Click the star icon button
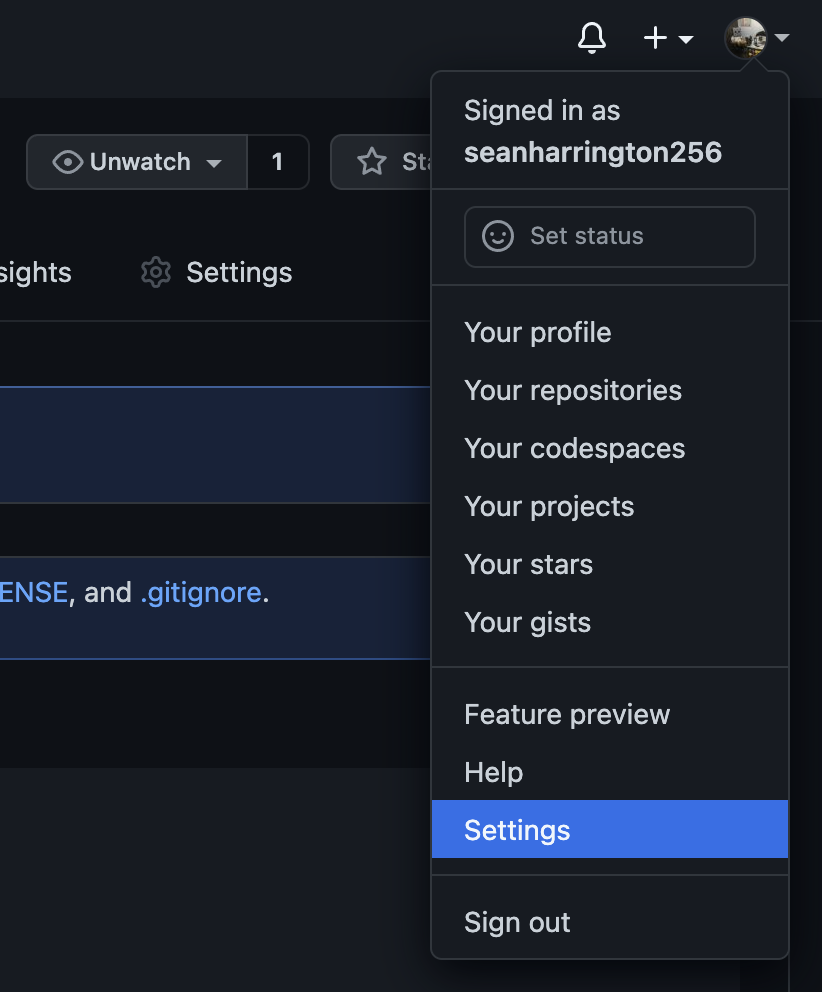 coord(371,162)
